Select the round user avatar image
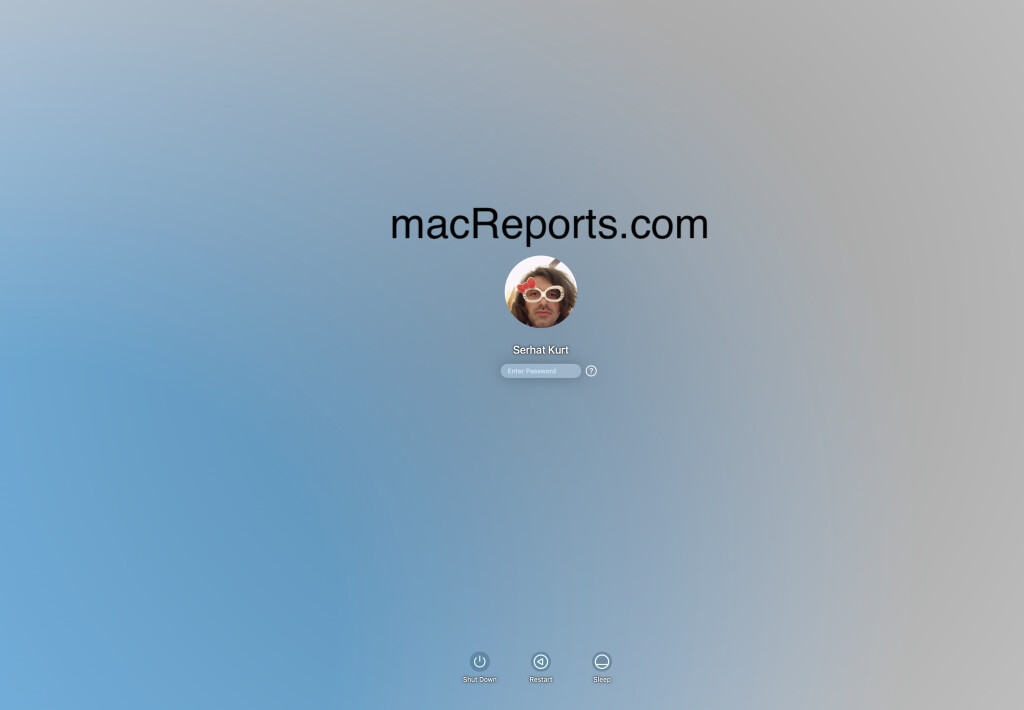 (x=541, y=292)
